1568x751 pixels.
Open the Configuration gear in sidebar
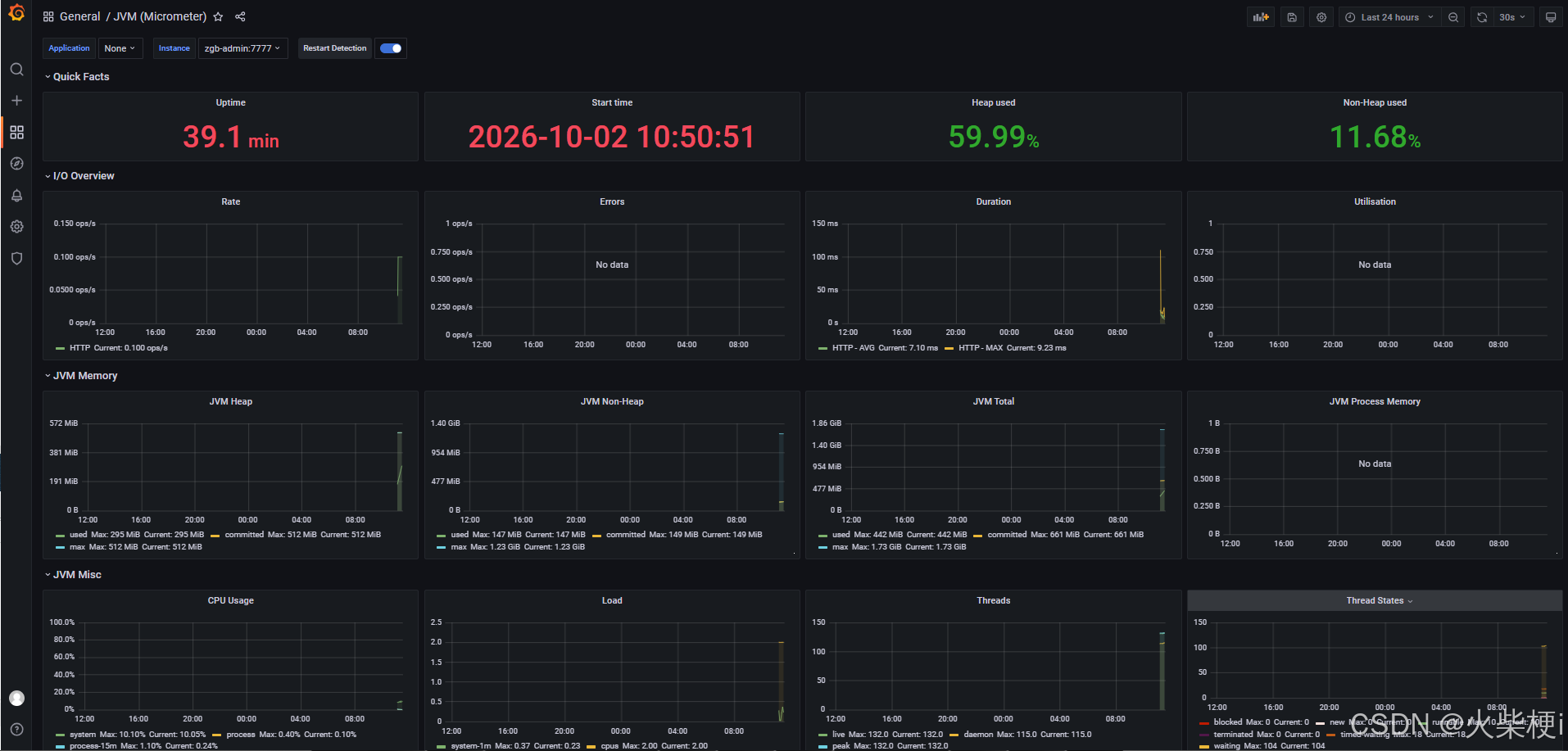pyautogui.click(x=16, y=227)
